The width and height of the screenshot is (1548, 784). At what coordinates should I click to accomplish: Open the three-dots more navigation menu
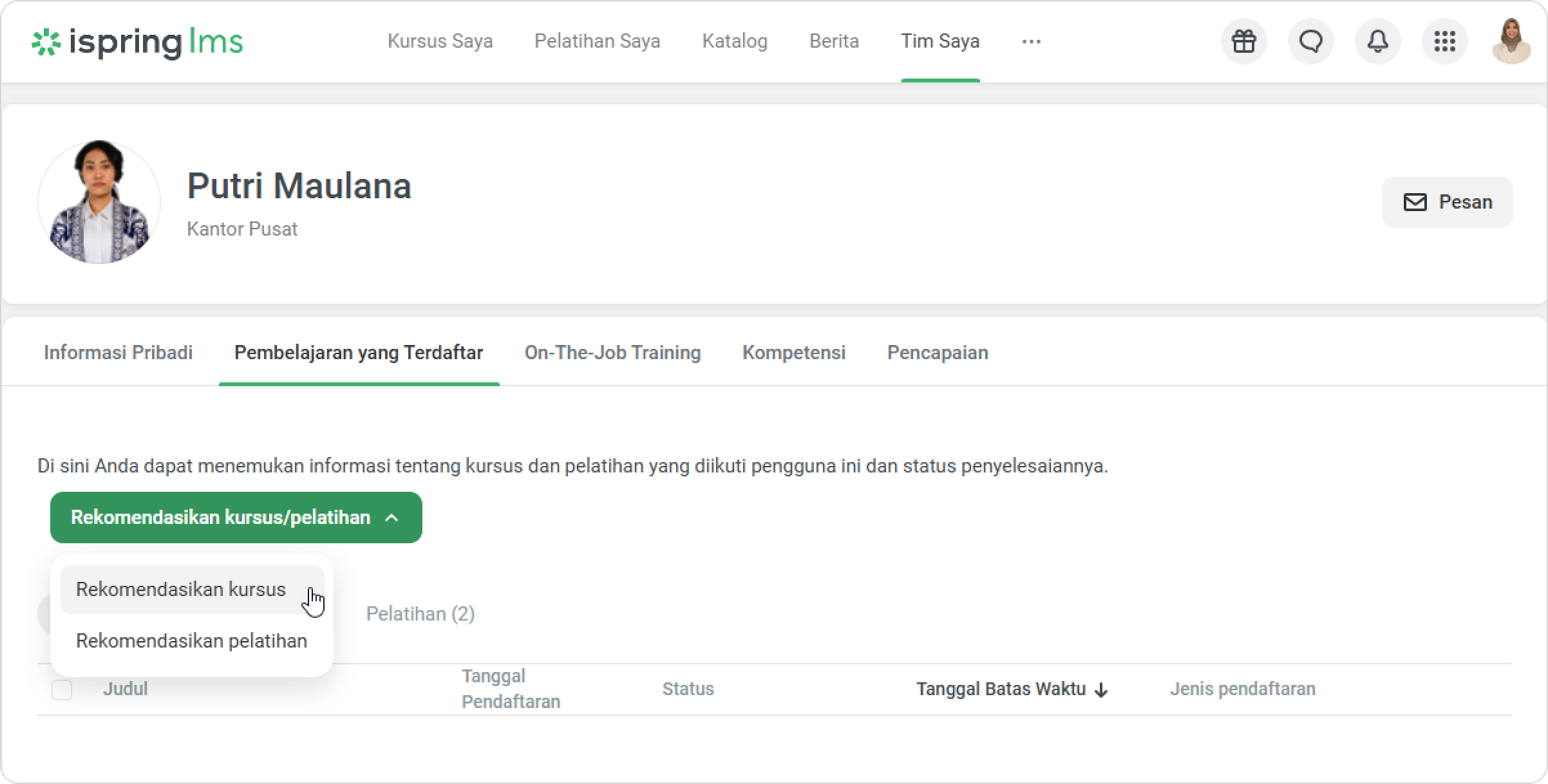click(1031, 42)
